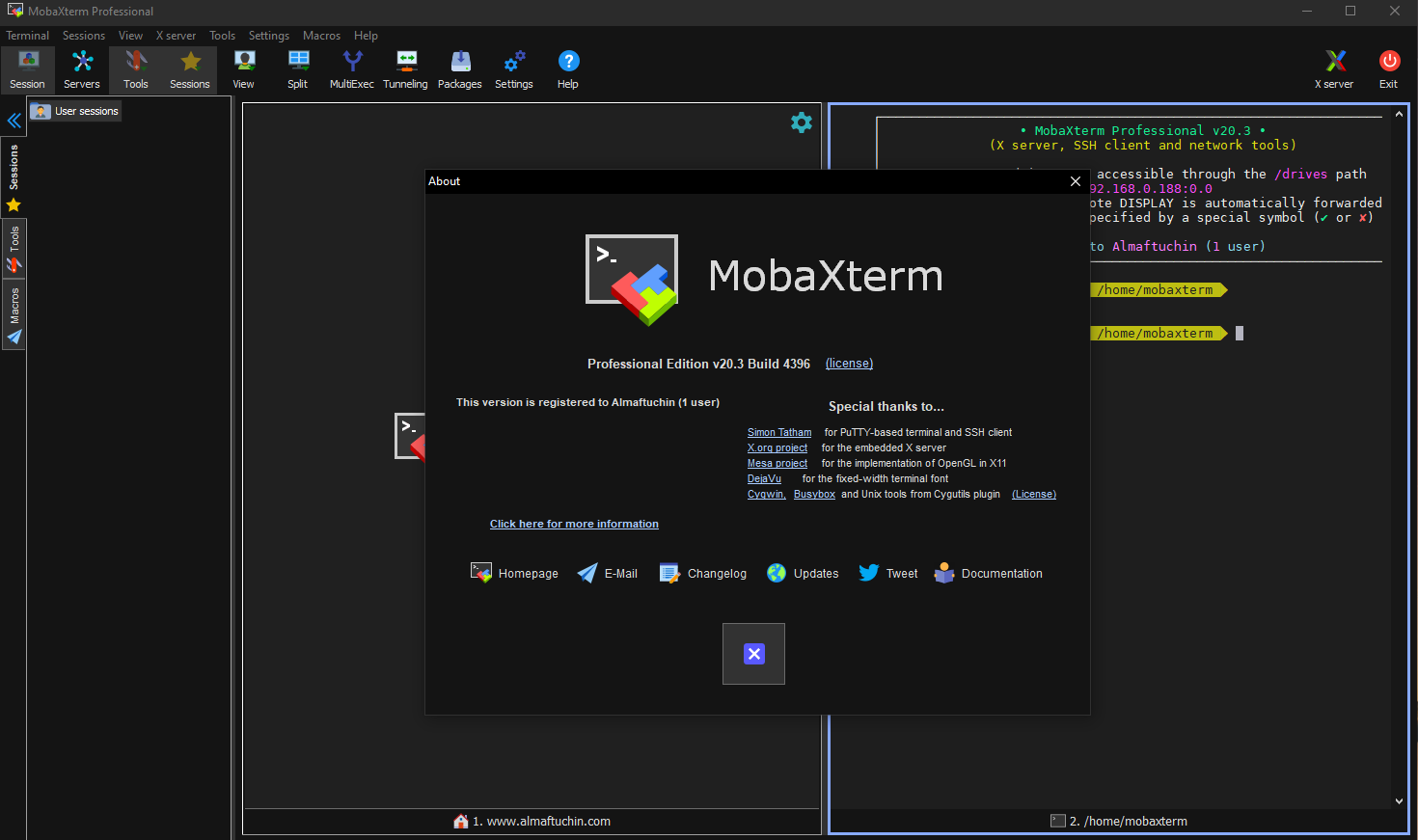The width and height of the screenshot is (1418, 840).
Task: Open the Documentation button
Action: (988, 573)
